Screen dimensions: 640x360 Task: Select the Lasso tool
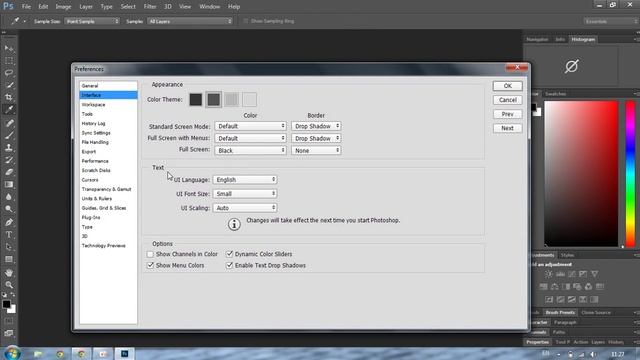(9, 73)
